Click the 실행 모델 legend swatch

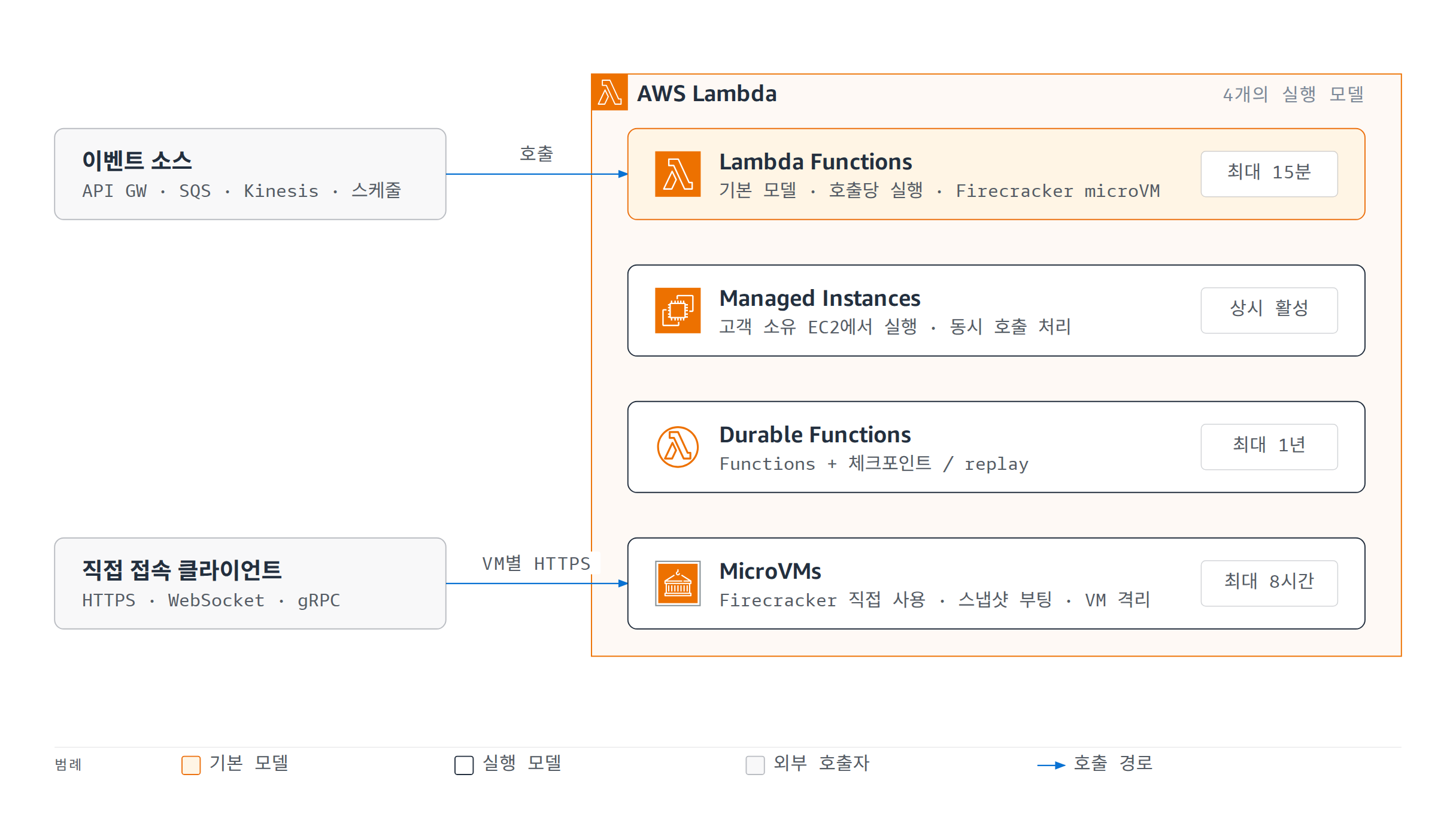[464, 765]
